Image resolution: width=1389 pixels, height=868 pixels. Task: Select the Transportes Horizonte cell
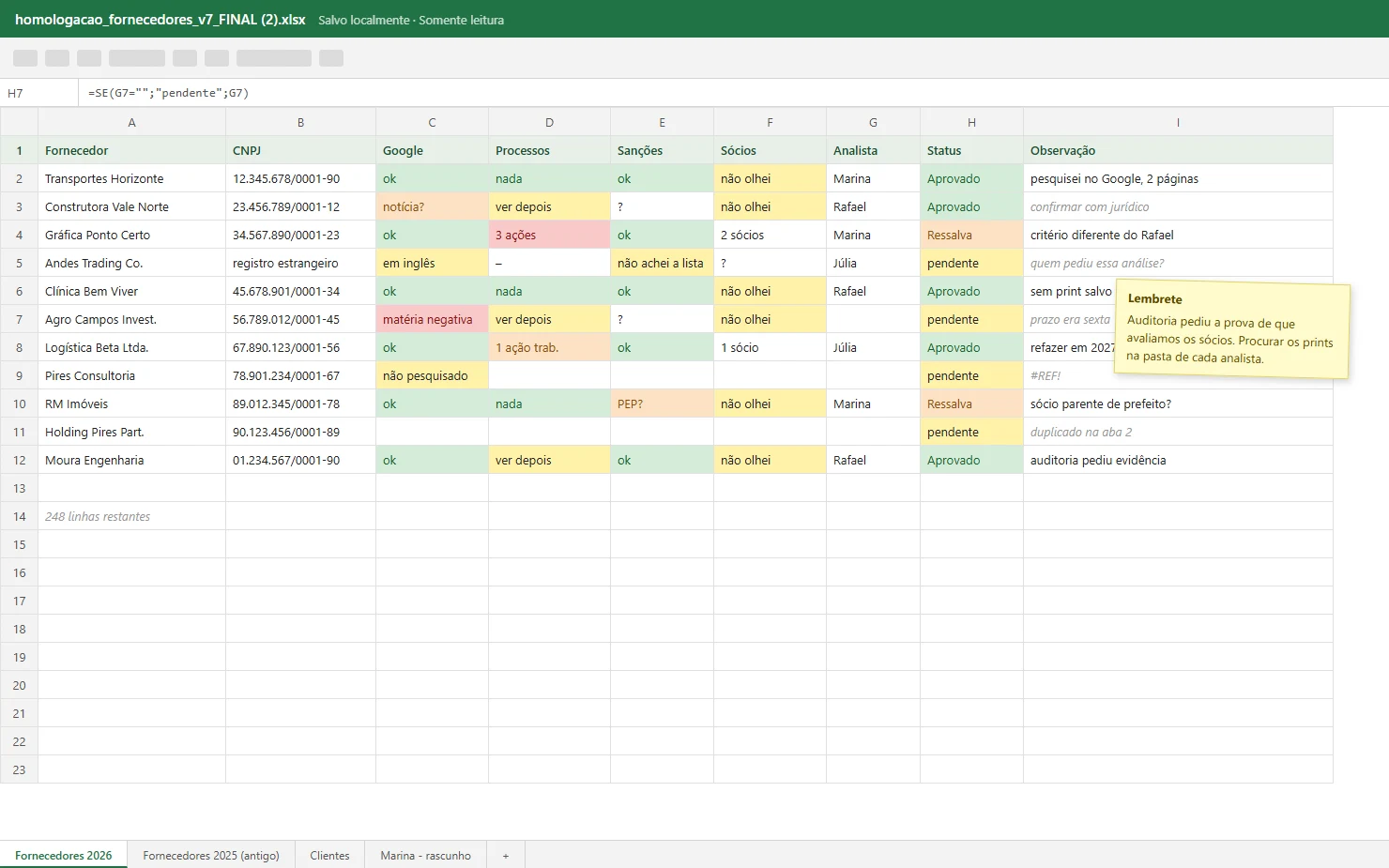click(131, 178)
